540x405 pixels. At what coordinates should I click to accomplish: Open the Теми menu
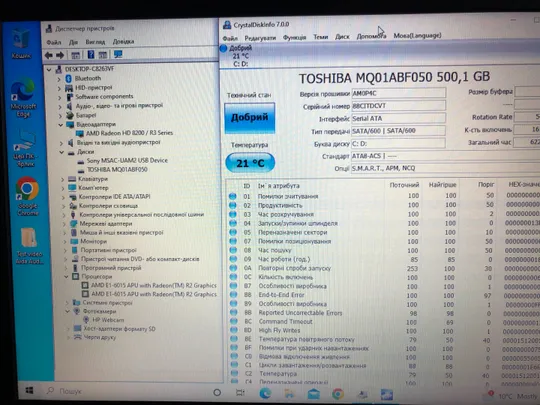tap(321, 37)
